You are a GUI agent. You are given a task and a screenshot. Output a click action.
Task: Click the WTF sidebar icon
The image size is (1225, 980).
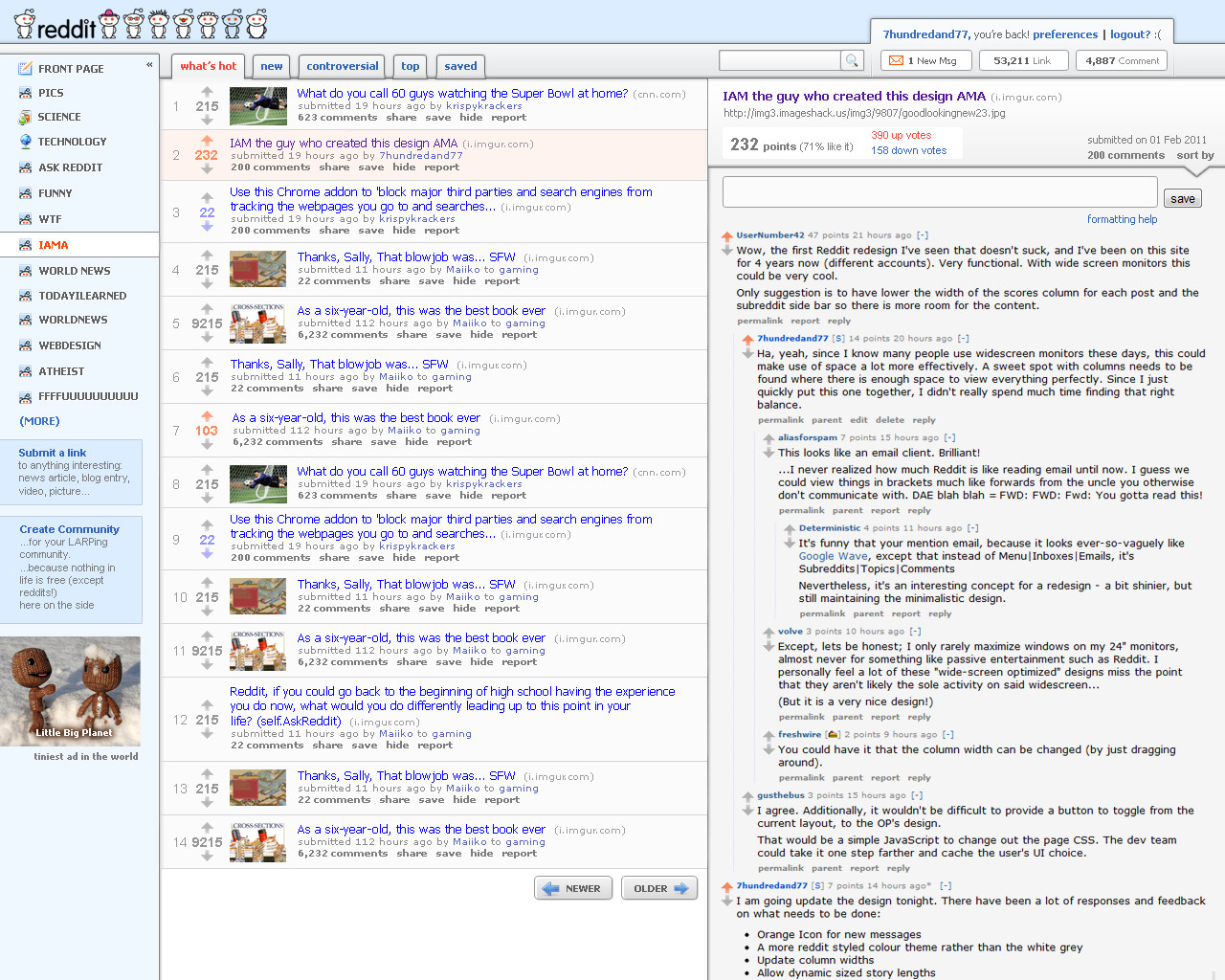point(25,219)
